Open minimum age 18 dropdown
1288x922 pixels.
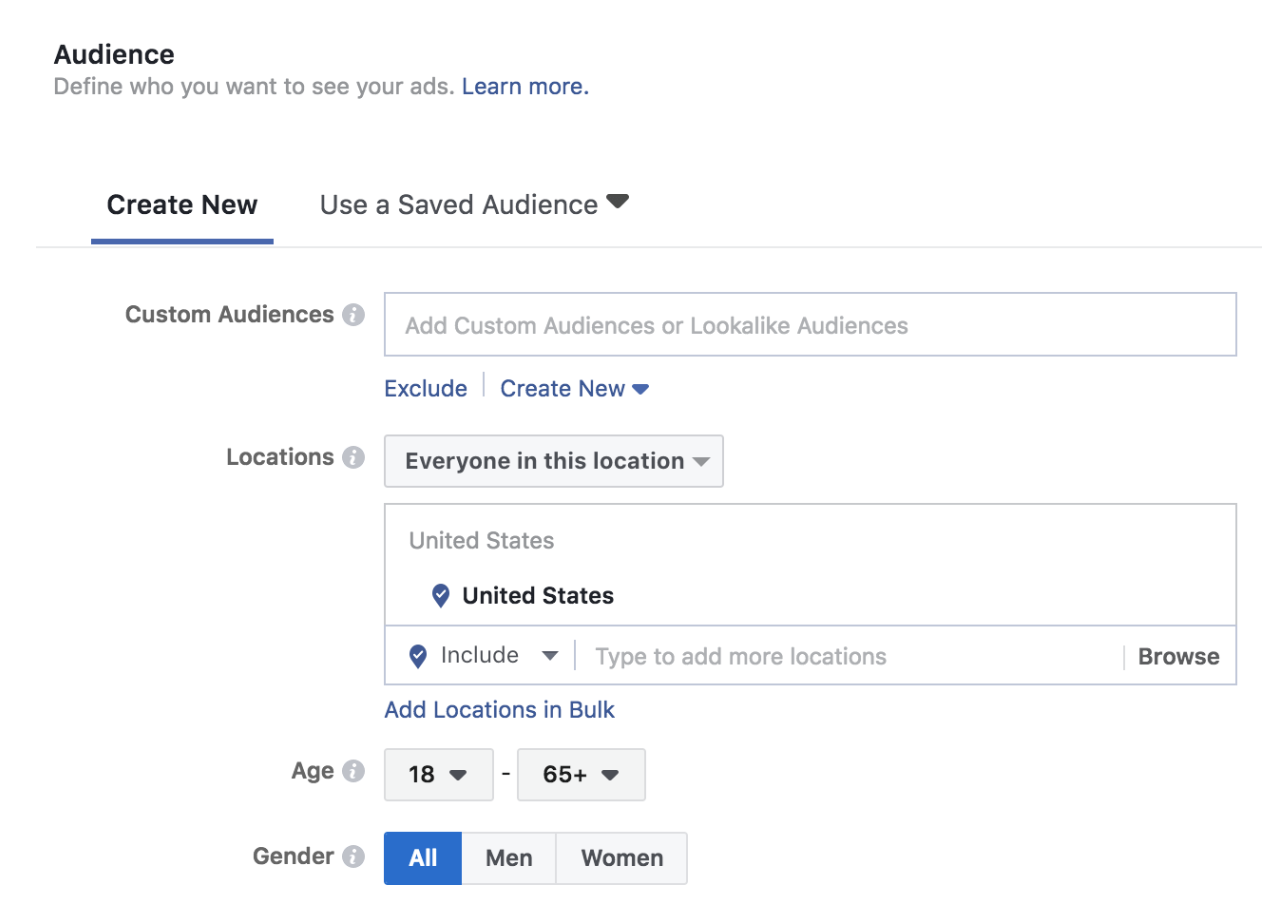tap(439, 775)
